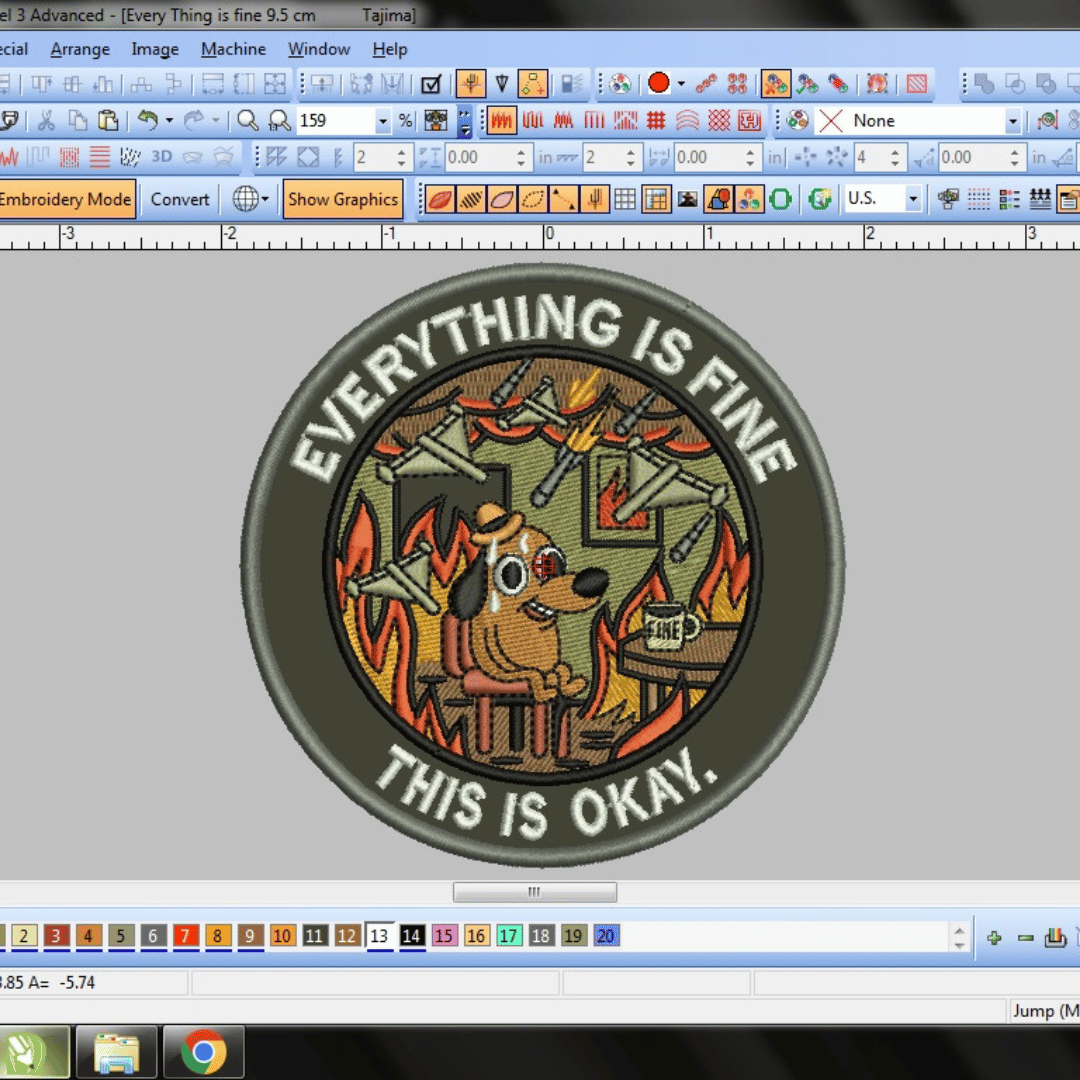Select the red maze-pattern stitch type icon
The width and height of the screenshot is (1080, 1080).
[749, 121]
